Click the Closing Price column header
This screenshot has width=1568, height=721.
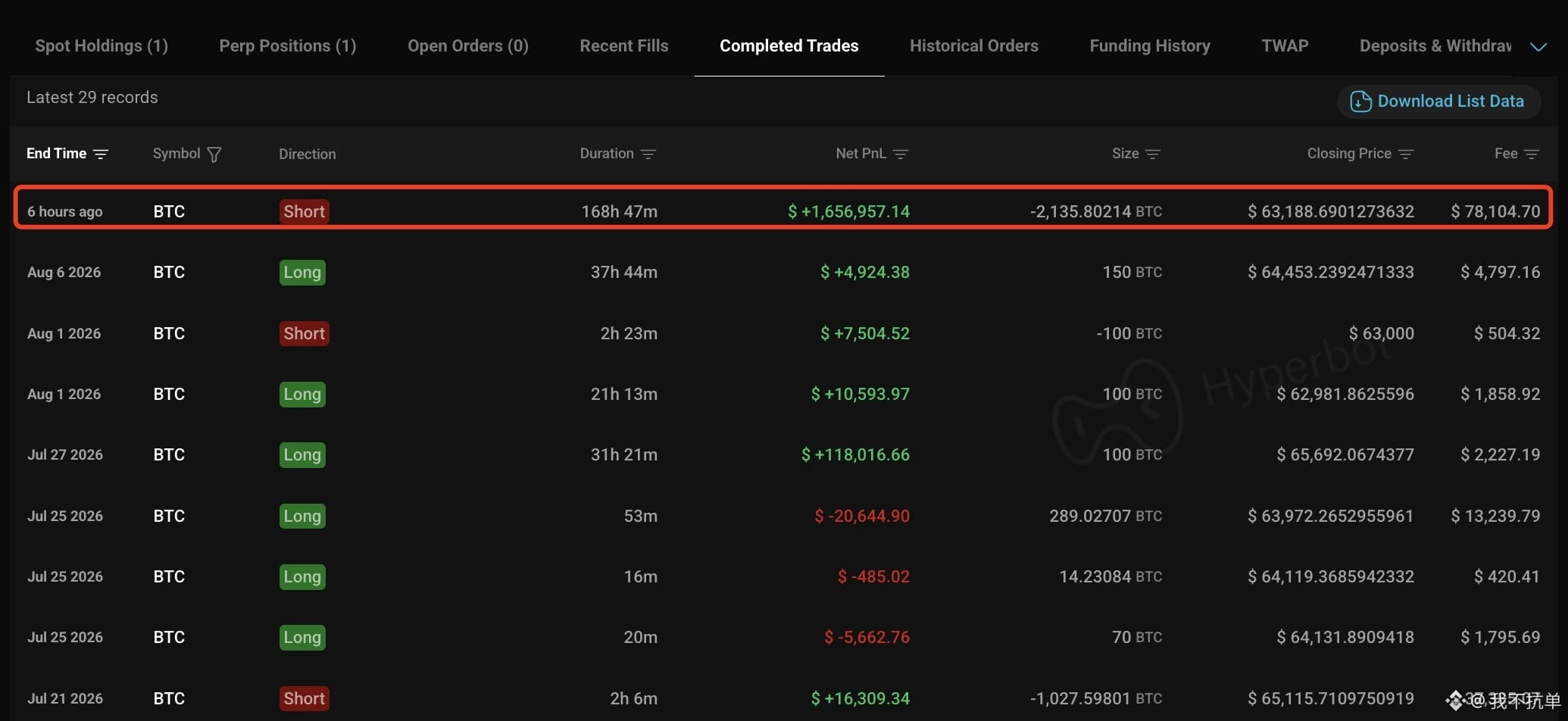pyautogui.click(x=1349, y=154)
